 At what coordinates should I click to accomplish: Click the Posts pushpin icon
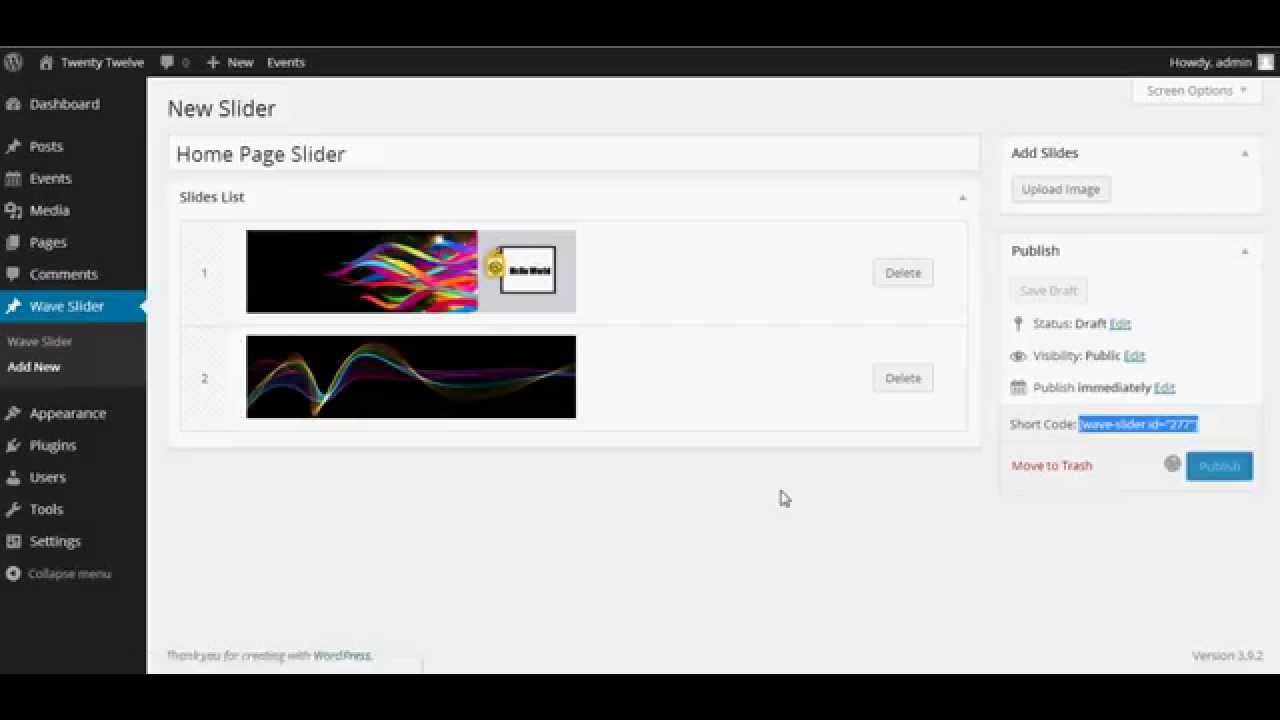click(x=13, y=146)
